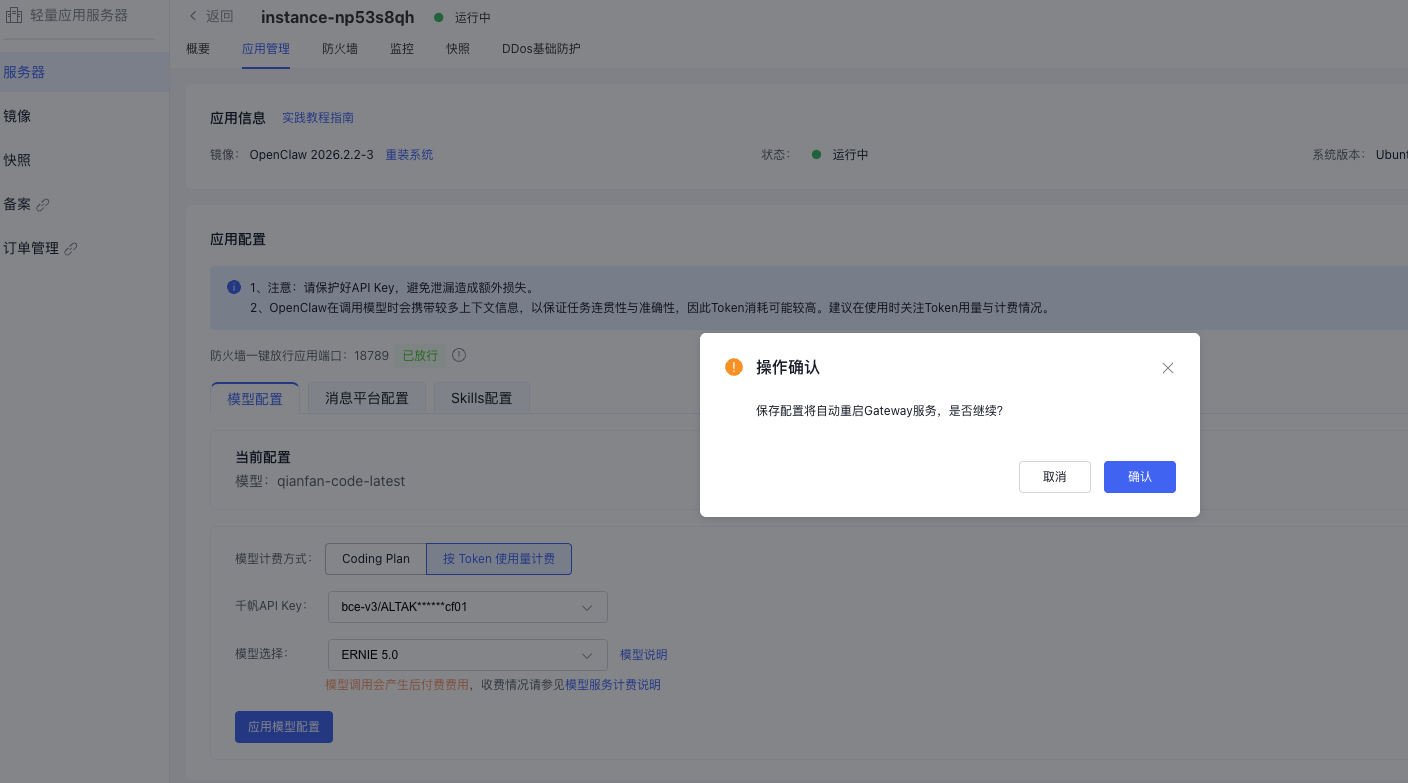Select Coding Plan billing option
This screenshot has height=783, width=1408.
point(375,559)
